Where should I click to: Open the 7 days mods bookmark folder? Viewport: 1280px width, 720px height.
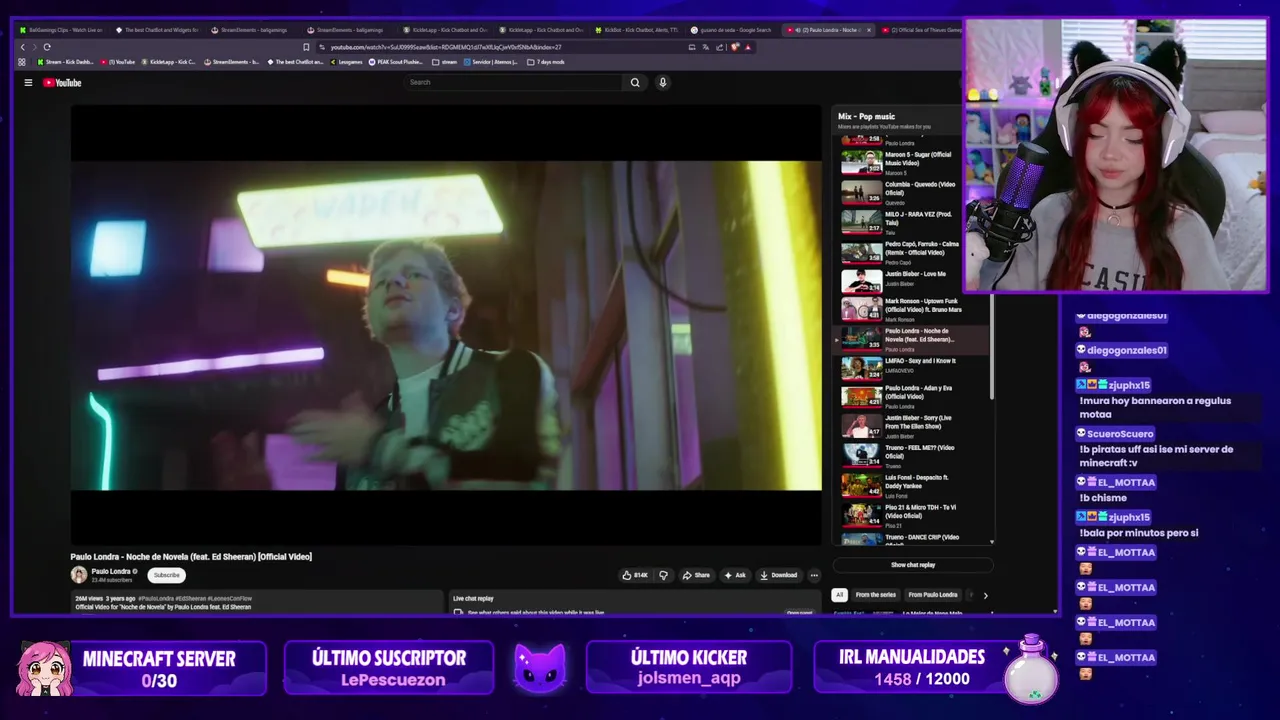pos(546,62)
